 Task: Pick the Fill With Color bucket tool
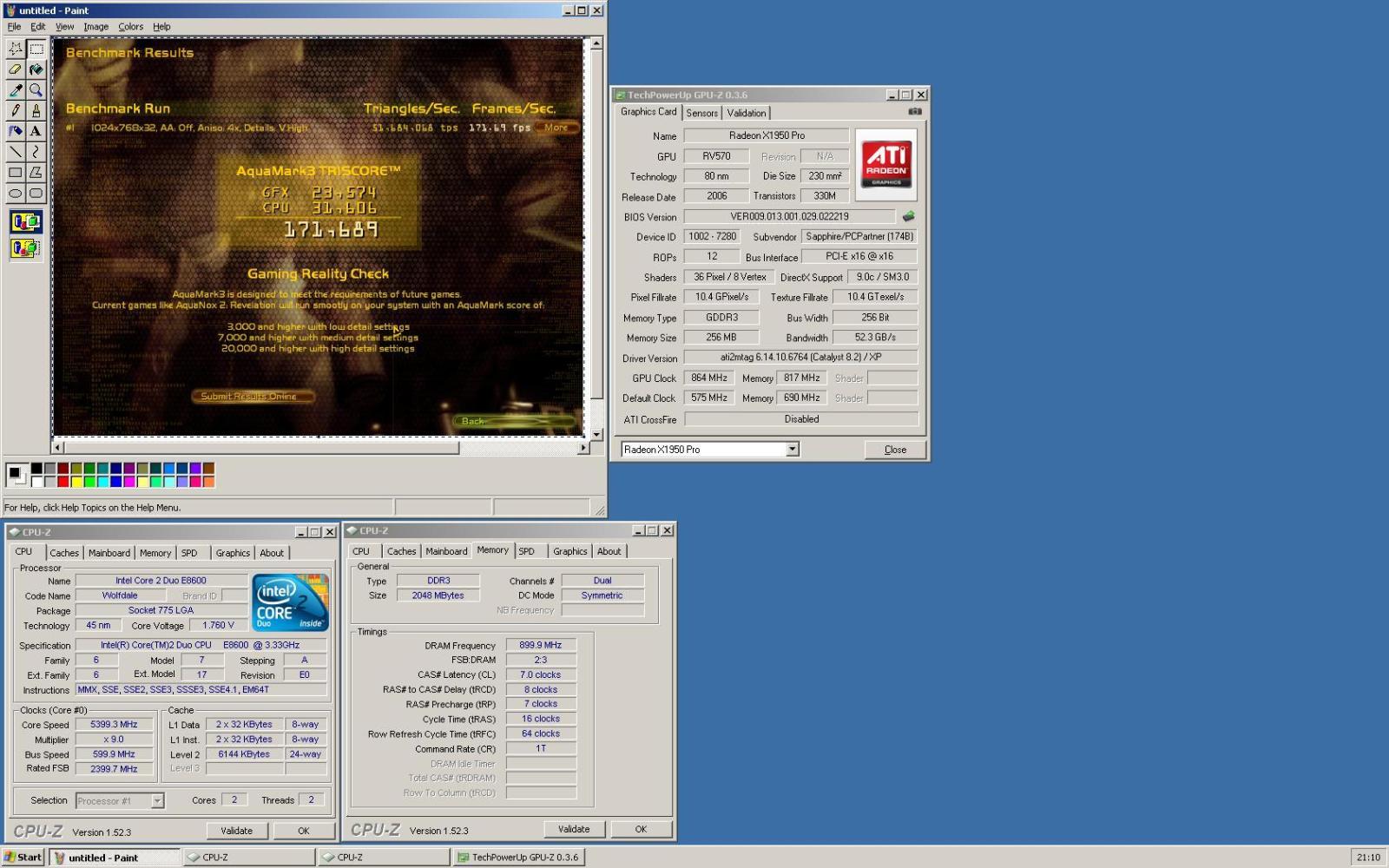(x=36, y=69)
